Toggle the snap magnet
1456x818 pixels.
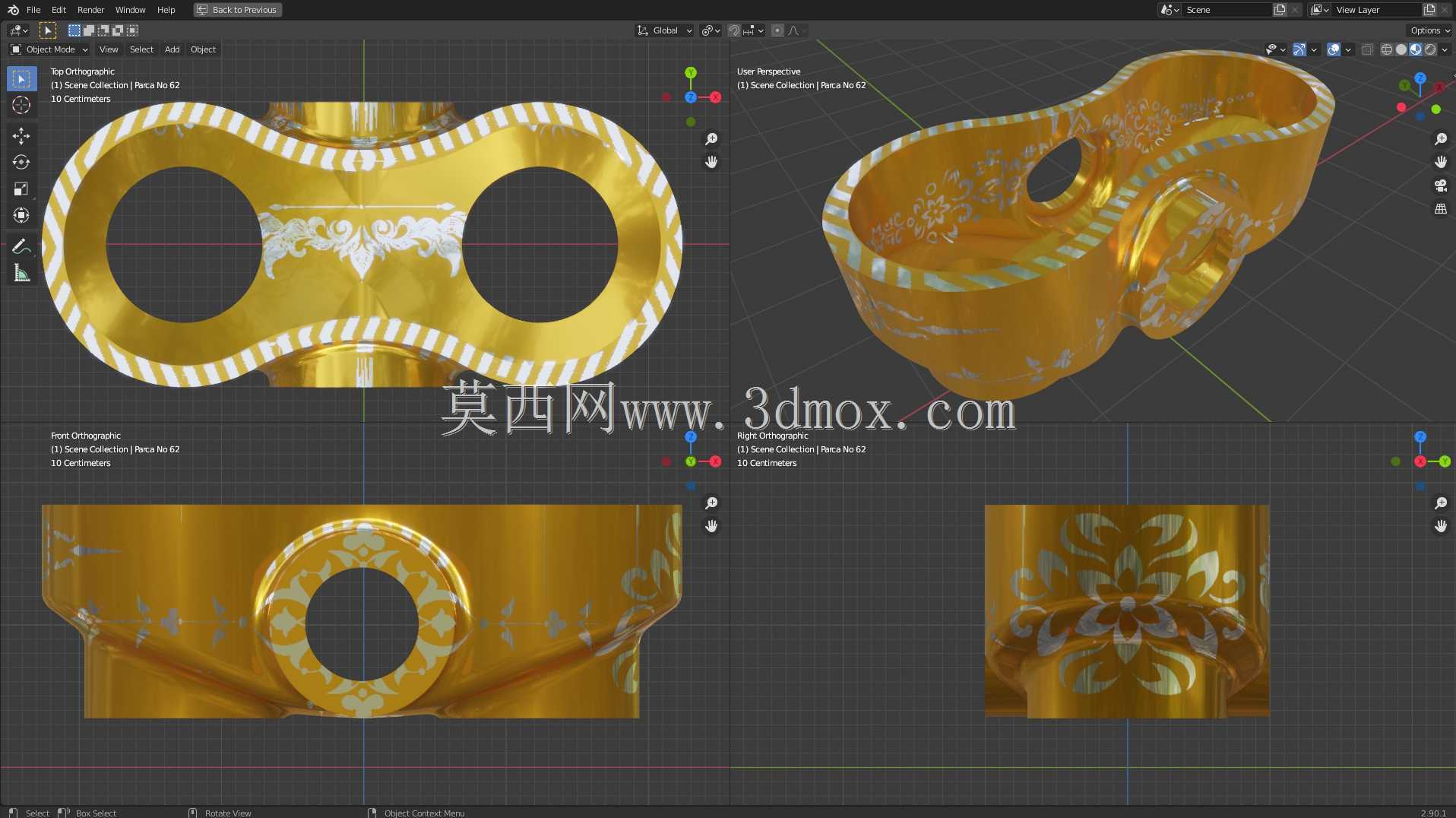(734, 30)
